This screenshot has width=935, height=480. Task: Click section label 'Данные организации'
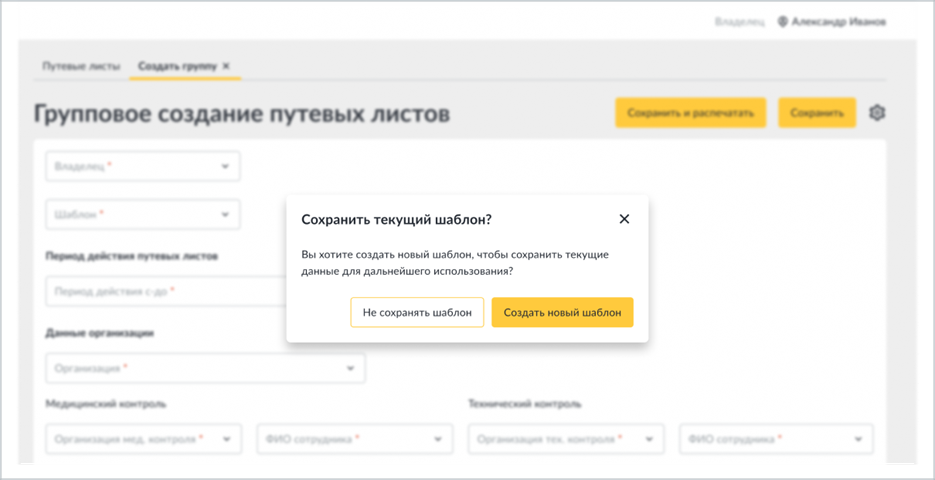coord(100,333)
